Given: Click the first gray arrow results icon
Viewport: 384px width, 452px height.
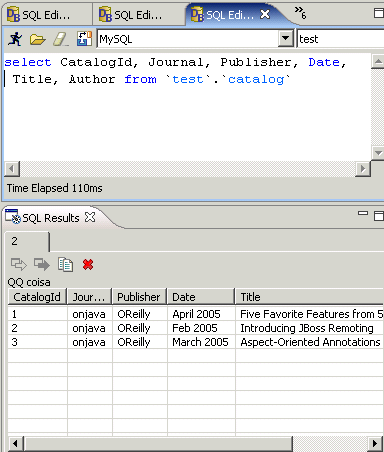Looking at the screenshot, I should tap(19, 264).
